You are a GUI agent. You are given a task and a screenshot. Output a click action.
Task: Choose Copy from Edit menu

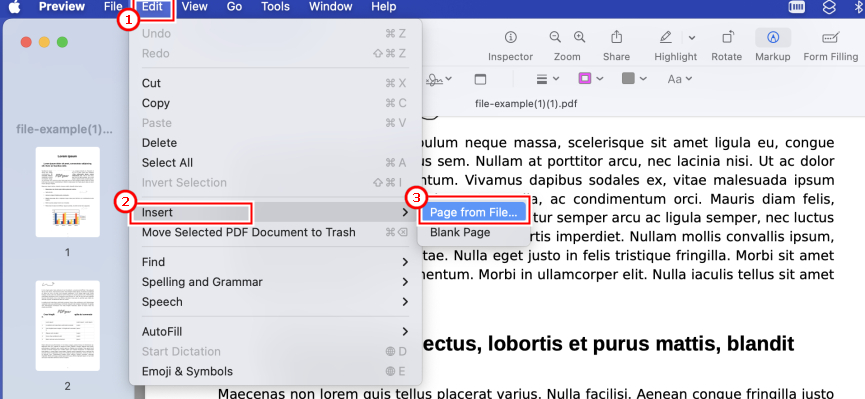[275, 103]
